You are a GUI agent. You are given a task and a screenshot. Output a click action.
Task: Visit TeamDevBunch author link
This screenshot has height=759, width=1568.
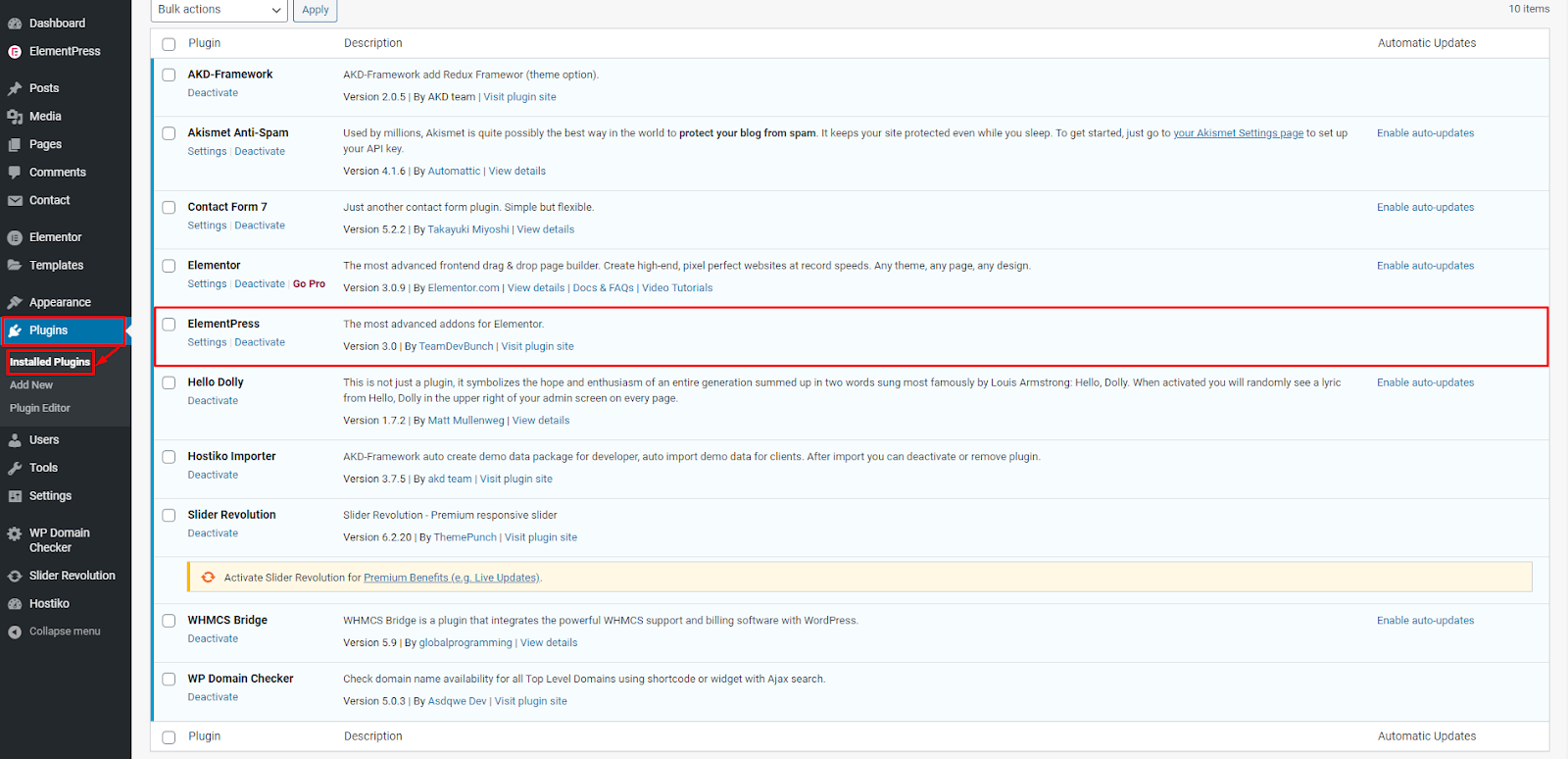coord(456,347)
